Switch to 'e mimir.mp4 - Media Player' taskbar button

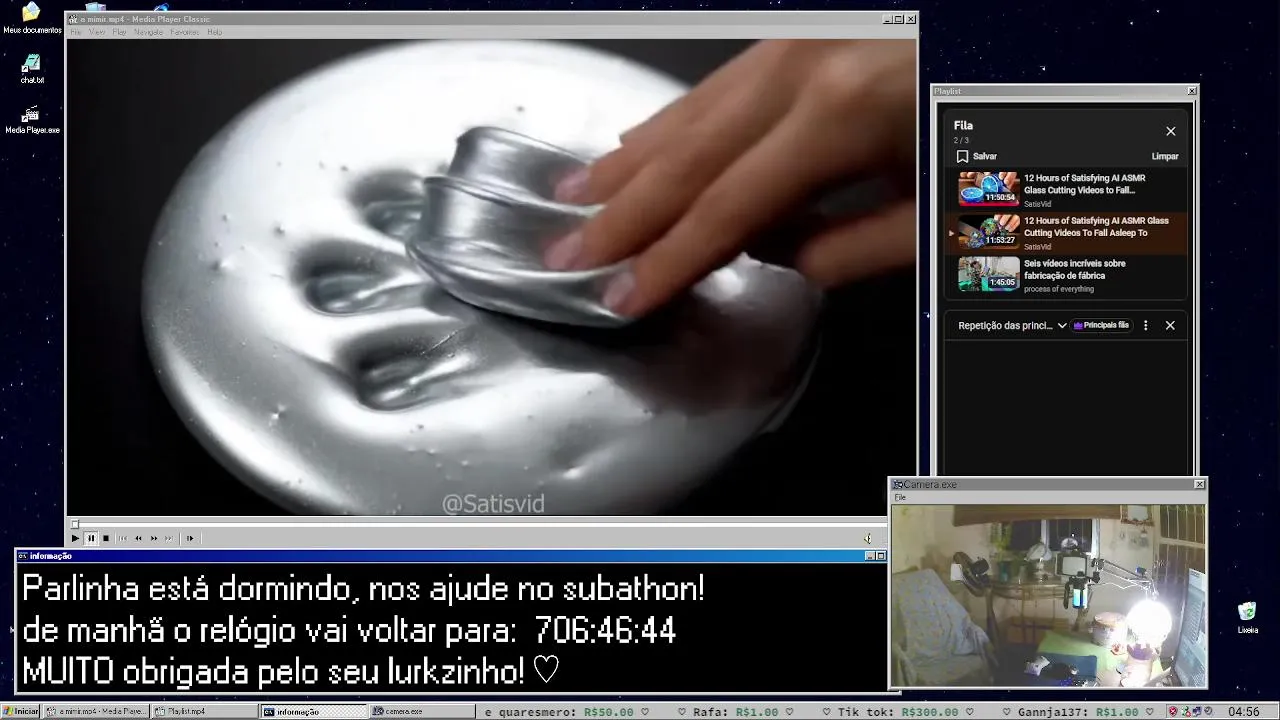(x=97, y=711)
